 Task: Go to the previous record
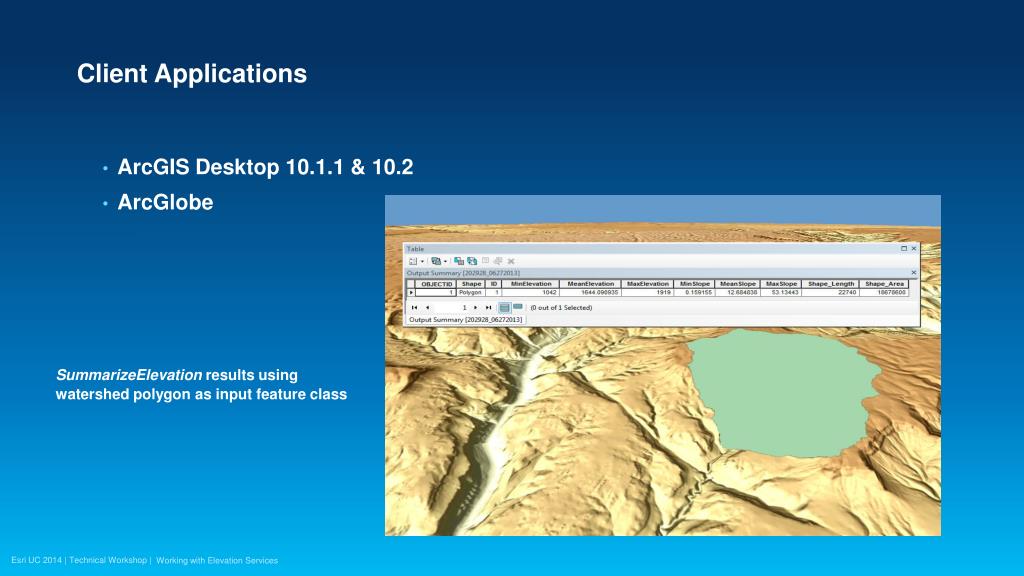(x=427, y=308)
